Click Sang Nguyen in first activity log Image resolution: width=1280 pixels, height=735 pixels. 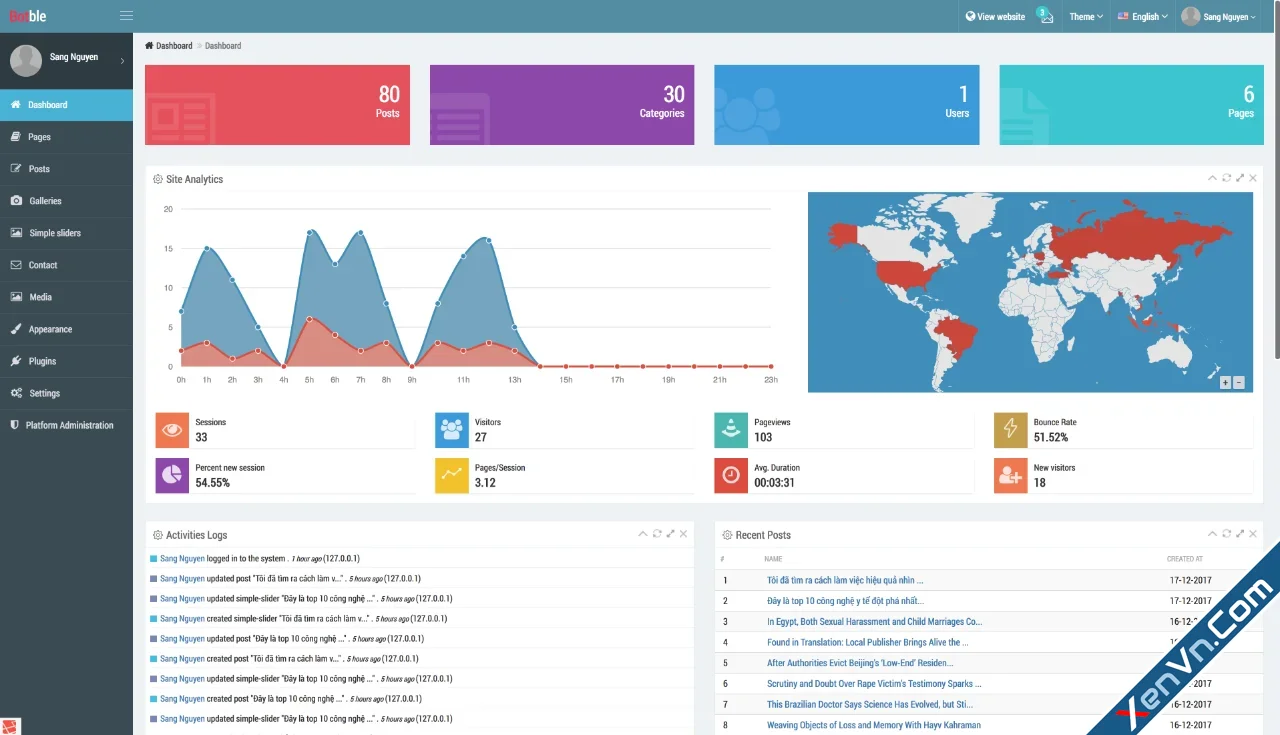[182, 559]
